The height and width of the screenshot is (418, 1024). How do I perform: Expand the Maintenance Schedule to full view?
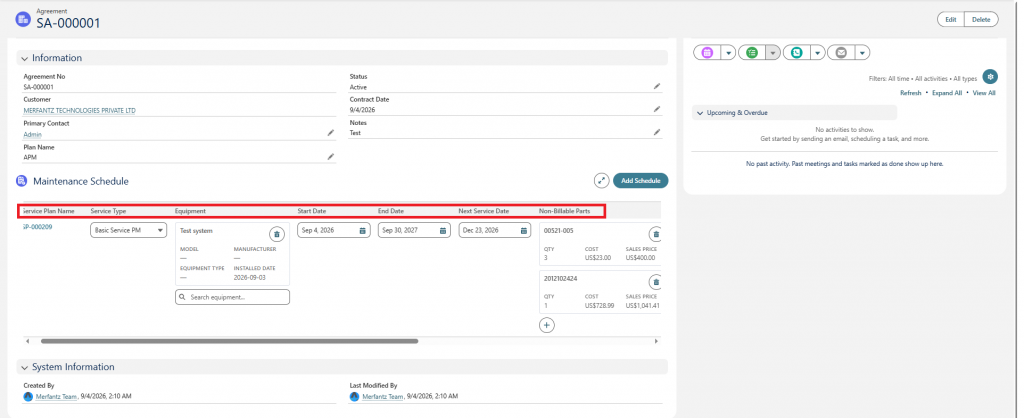coord(601,181)
